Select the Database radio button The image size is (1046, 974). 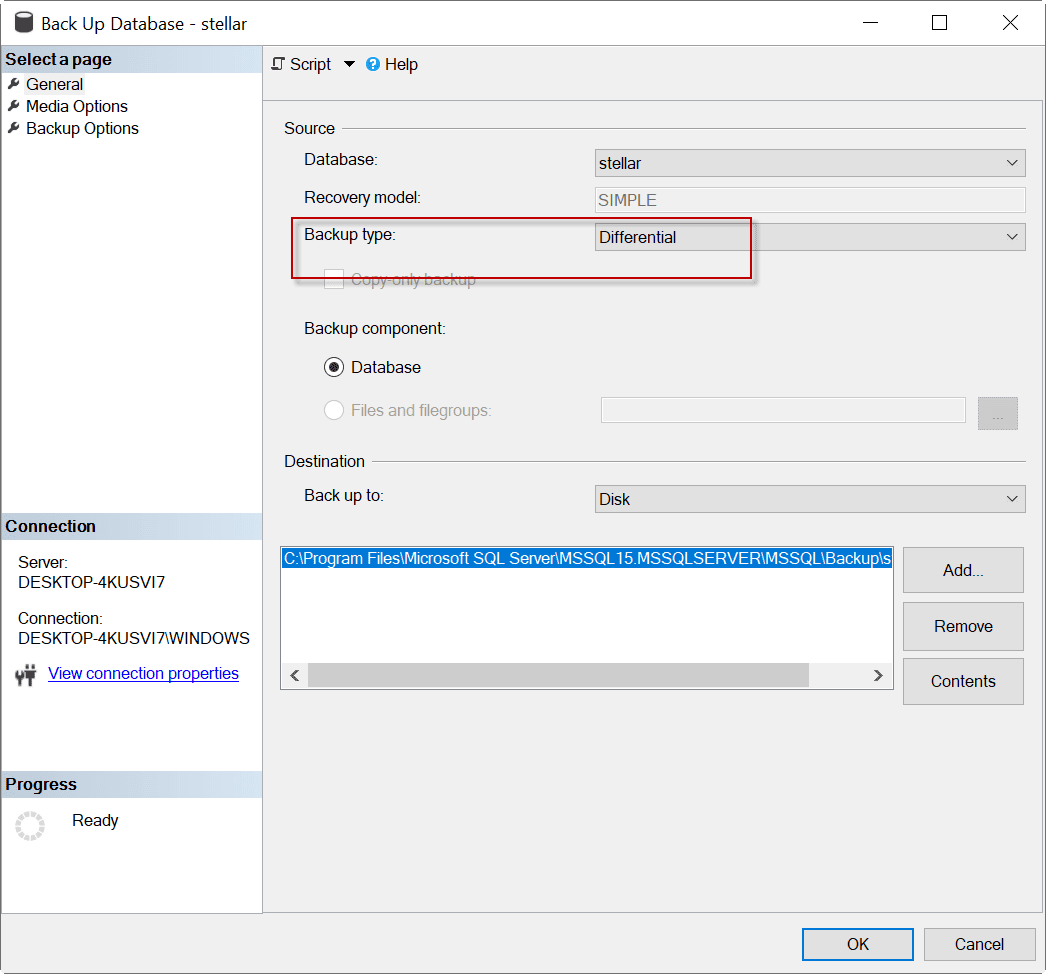334,367
